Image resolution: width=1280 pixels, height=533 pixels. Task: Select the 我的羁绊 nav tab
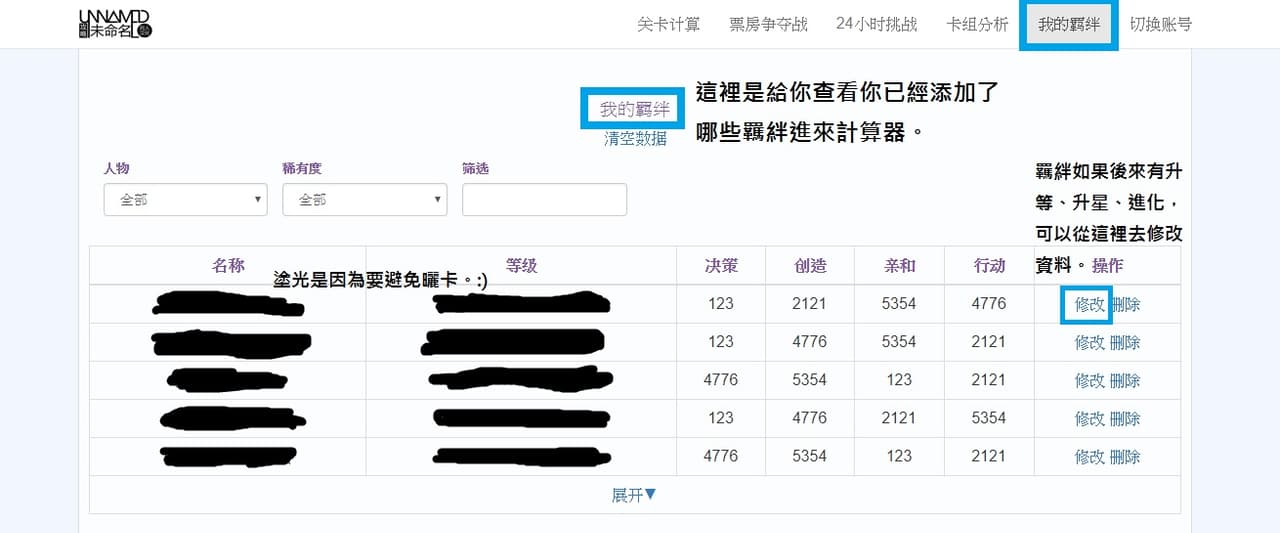coord(1069,24)
